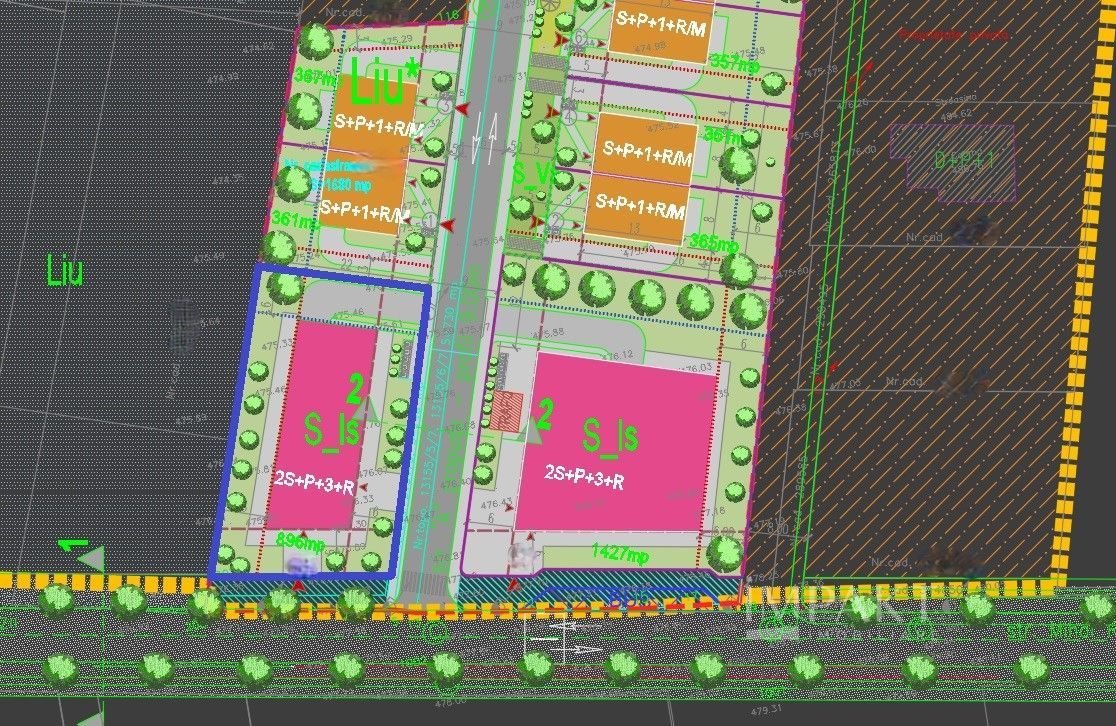
Task: Click the red hatched square beside the large pink building
Action: (x=506, y=410)
